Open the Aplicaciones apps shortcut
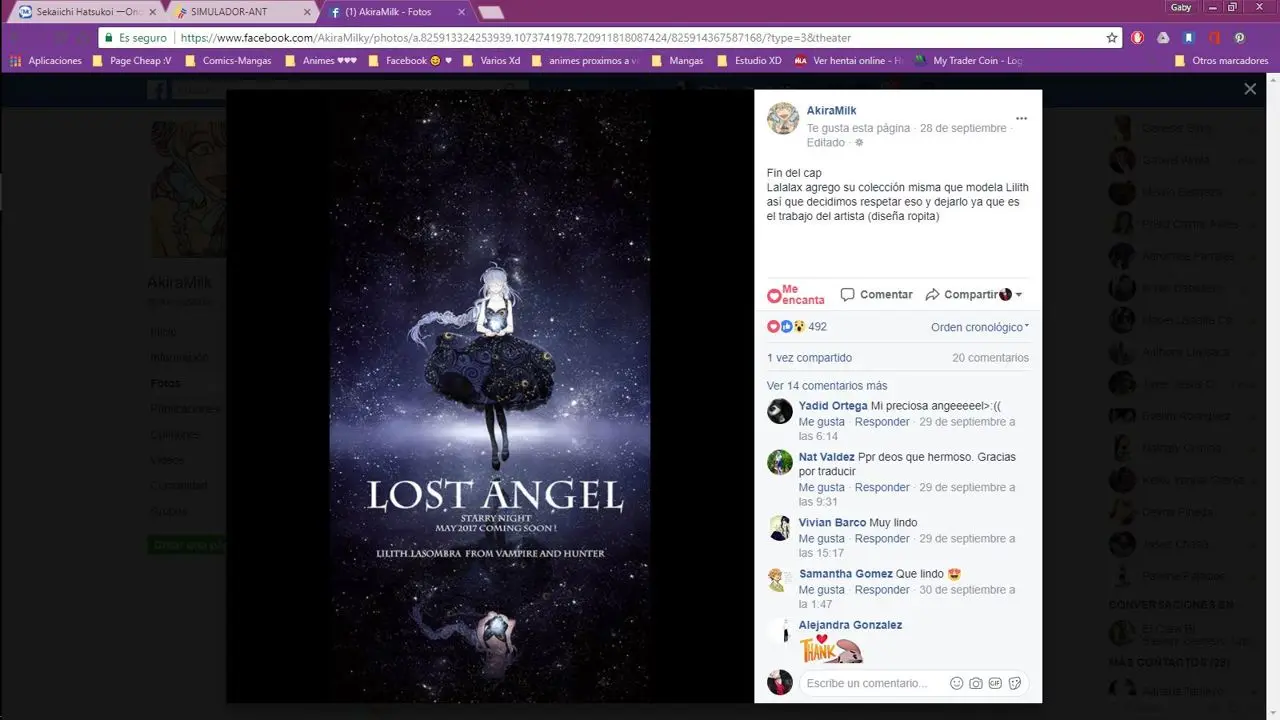The image size is (1280, 720). [x=46, y=60]
